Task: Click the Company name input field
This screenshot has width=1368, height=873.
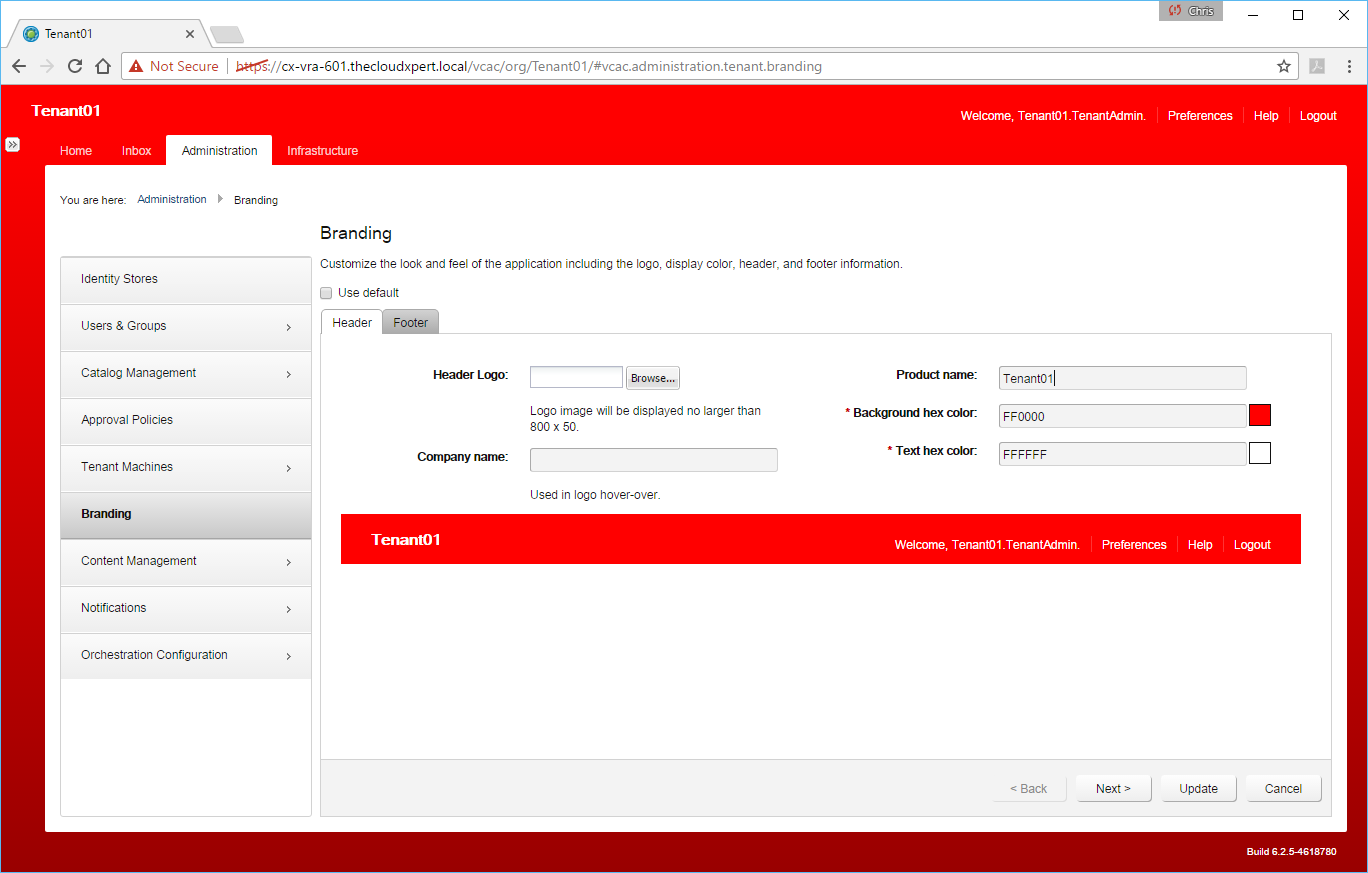Action: 653,460
